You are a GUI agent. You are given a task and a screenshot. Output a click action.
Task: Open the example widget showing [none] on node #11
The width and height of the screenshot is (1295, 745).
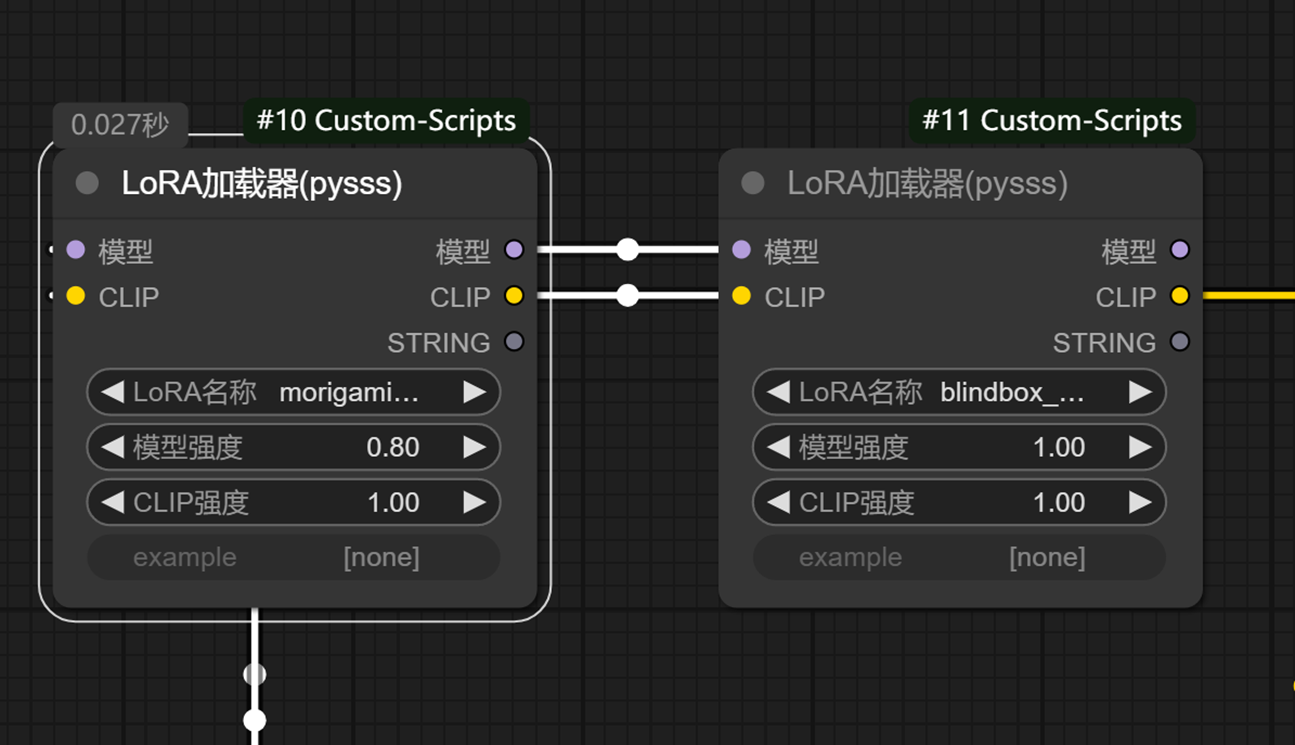click(958, 557)
